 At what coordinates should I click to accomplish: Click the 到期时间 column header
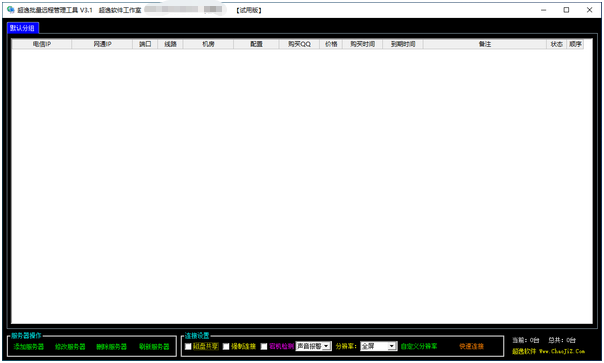coord(403,44)
